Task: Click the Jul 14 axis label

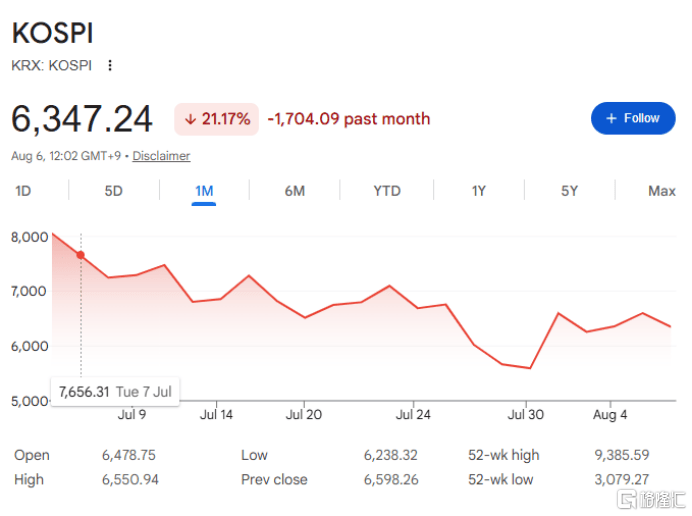Action: click(x=216, y=415)
